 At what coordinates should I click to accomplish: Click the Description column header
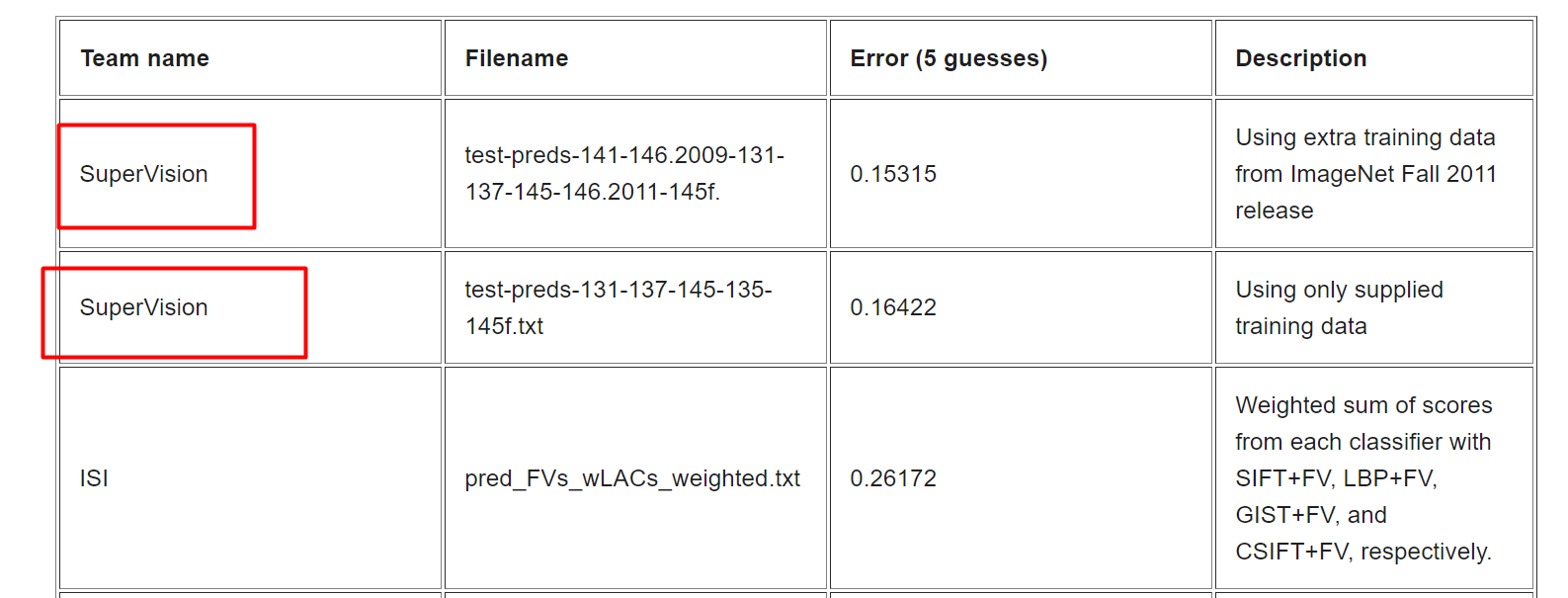(x=1300, y=58)
